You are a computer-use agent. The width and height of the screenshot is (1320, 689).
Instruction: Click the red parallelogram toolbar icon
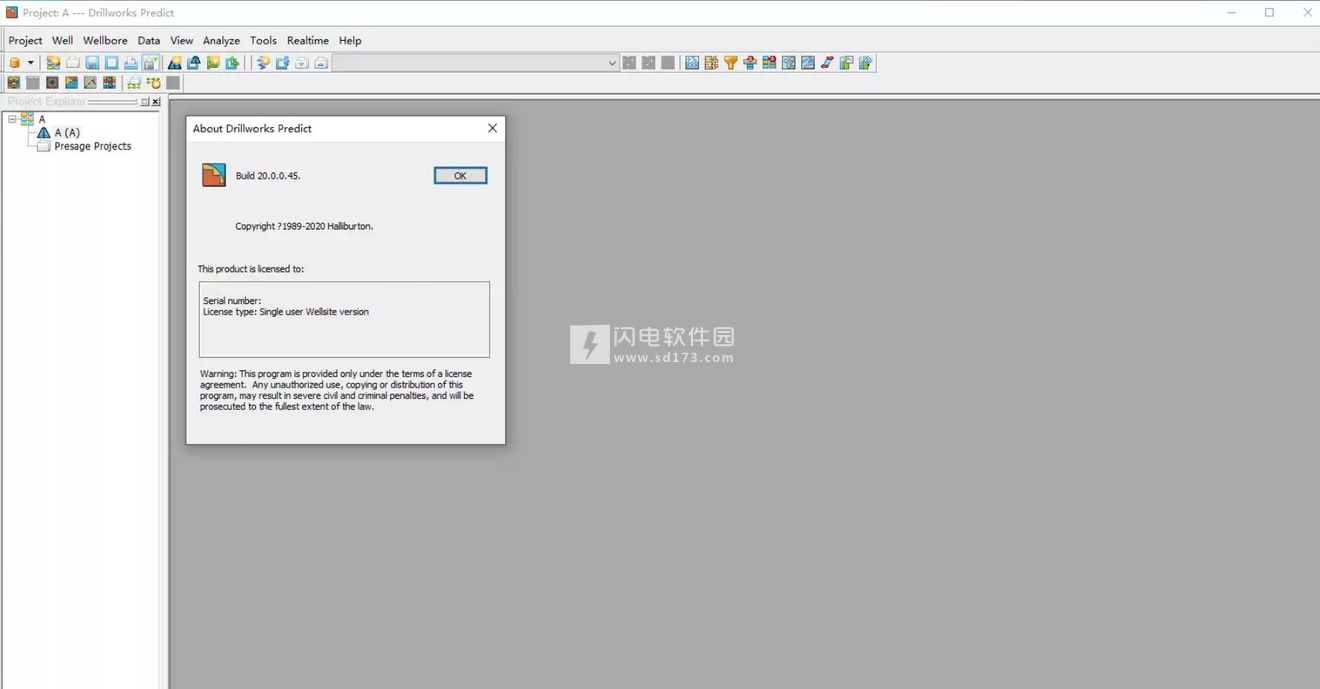827,63
